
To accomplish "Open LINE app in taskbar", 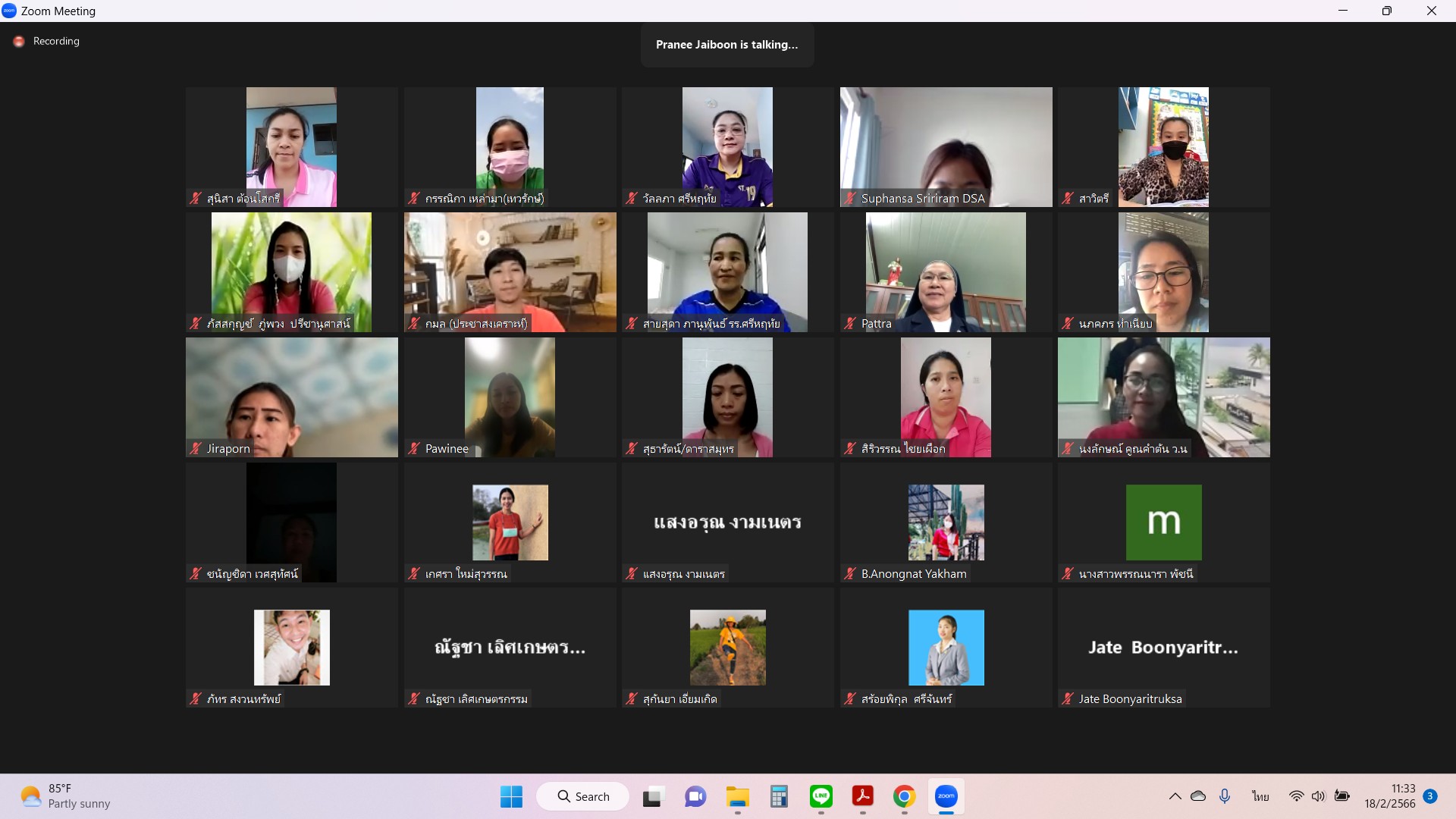I will click(x=821, y=796).
